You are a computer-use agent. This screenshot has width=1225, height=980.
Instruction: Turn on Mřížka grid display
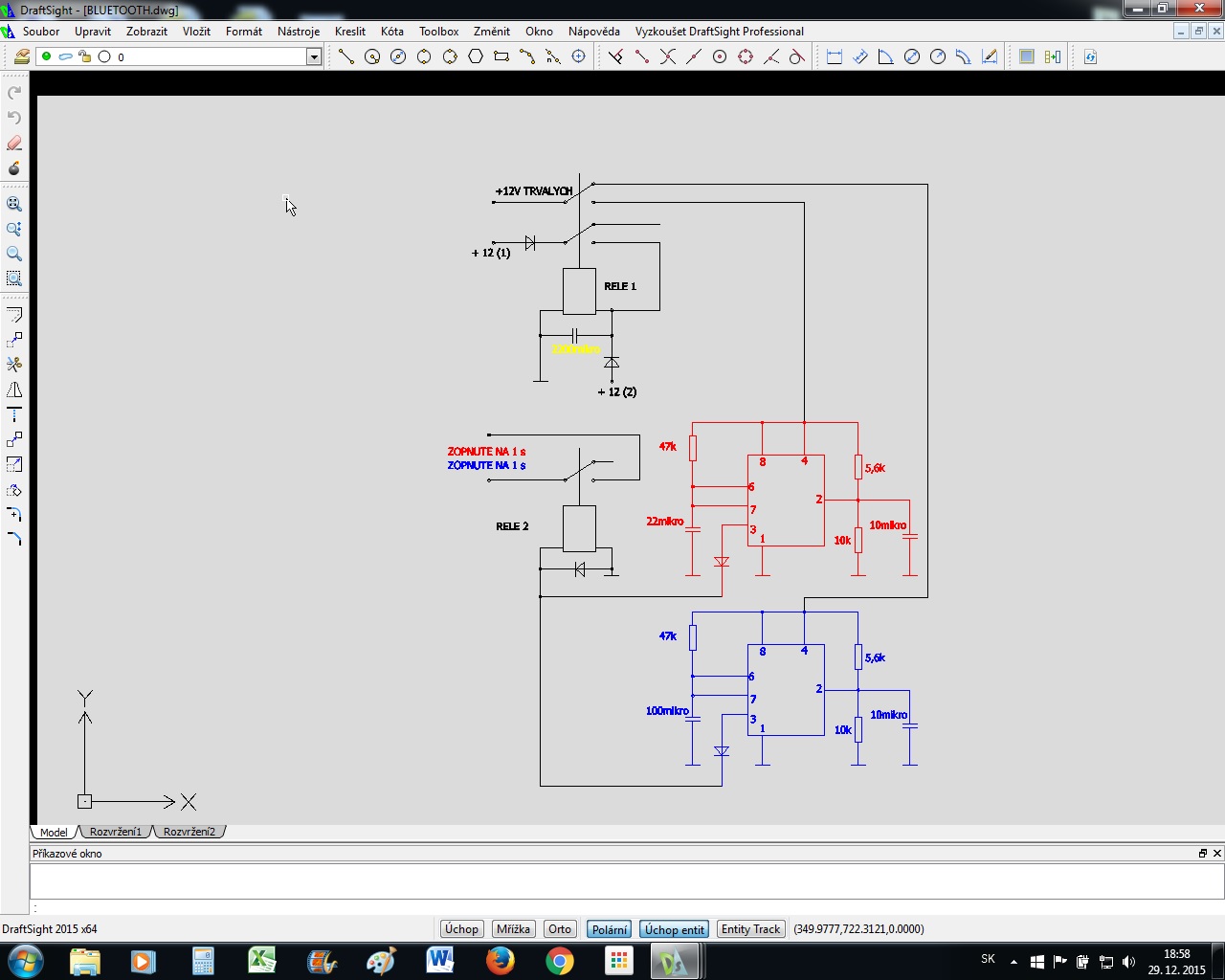pos(513,929)
